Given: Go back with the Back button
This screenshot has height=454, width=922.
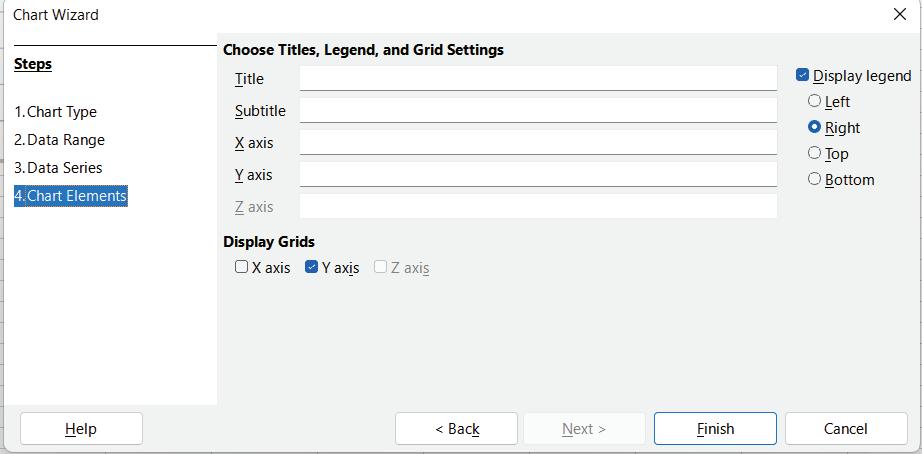Looking at the screenshot, I should [x=456, y=428].
